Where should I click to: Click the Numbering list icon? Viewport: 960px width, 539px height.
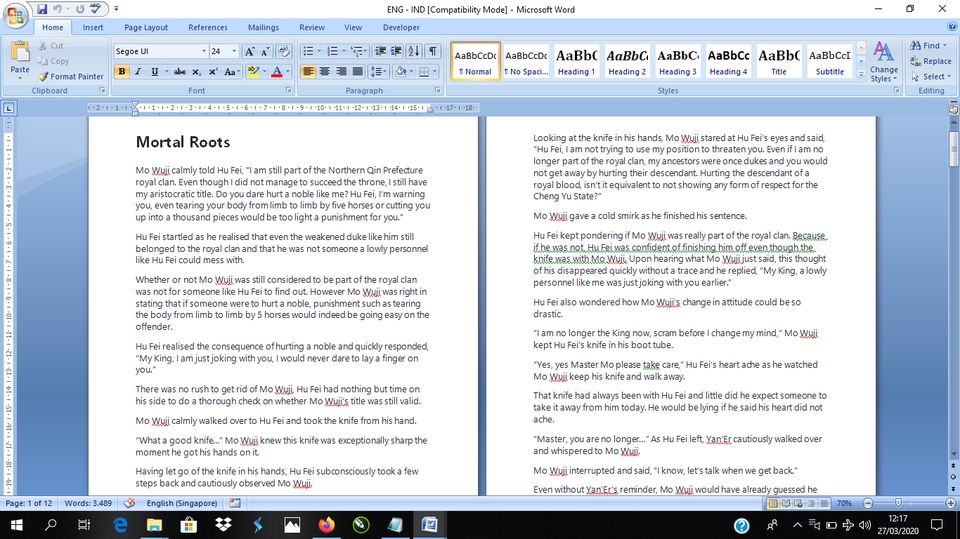pyautogui.click(x=332, y=51)
